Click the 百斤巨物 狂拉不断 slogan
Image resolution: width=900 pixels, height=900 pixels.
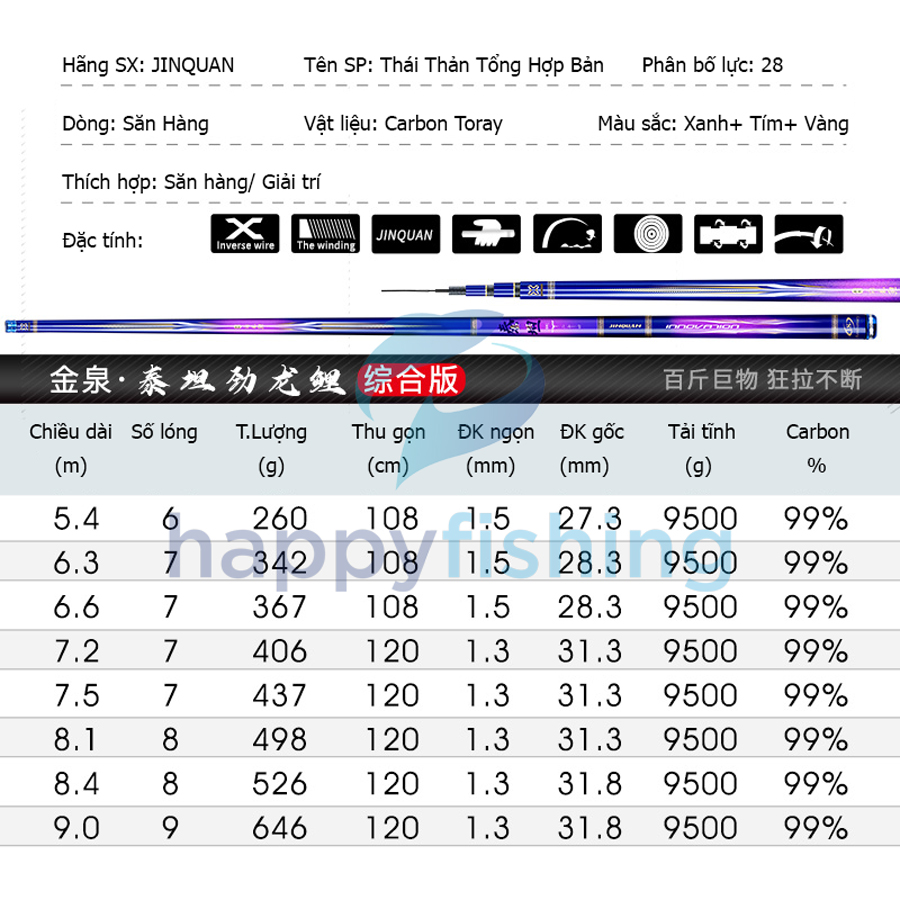coord(763,379)
